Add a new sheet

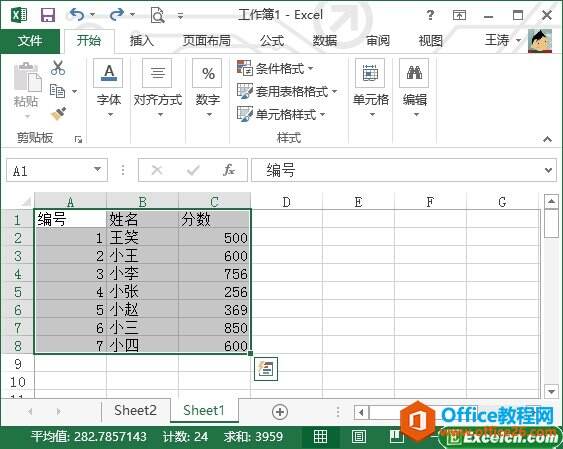(x=280, y=412)
